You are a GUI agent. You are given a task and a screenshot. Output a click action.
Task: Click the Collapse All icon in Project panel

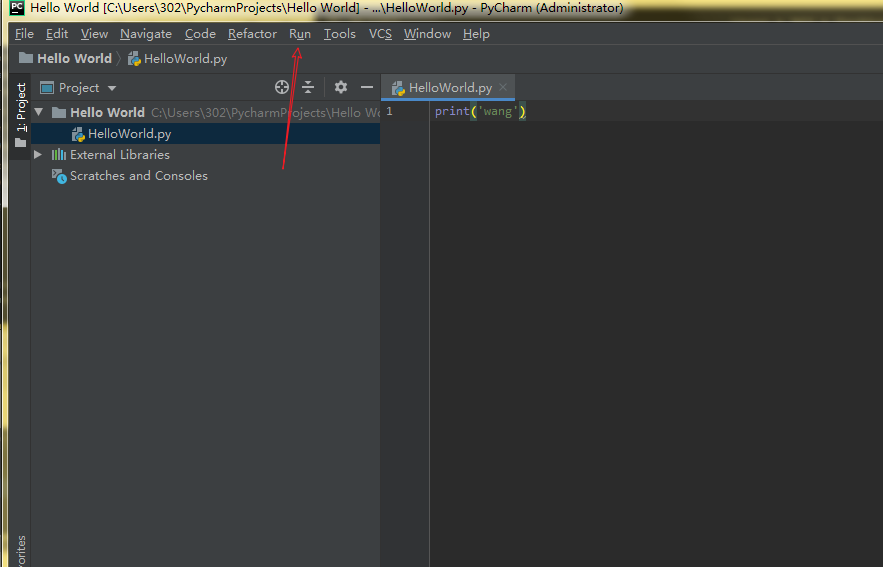(x=308, y=87)
